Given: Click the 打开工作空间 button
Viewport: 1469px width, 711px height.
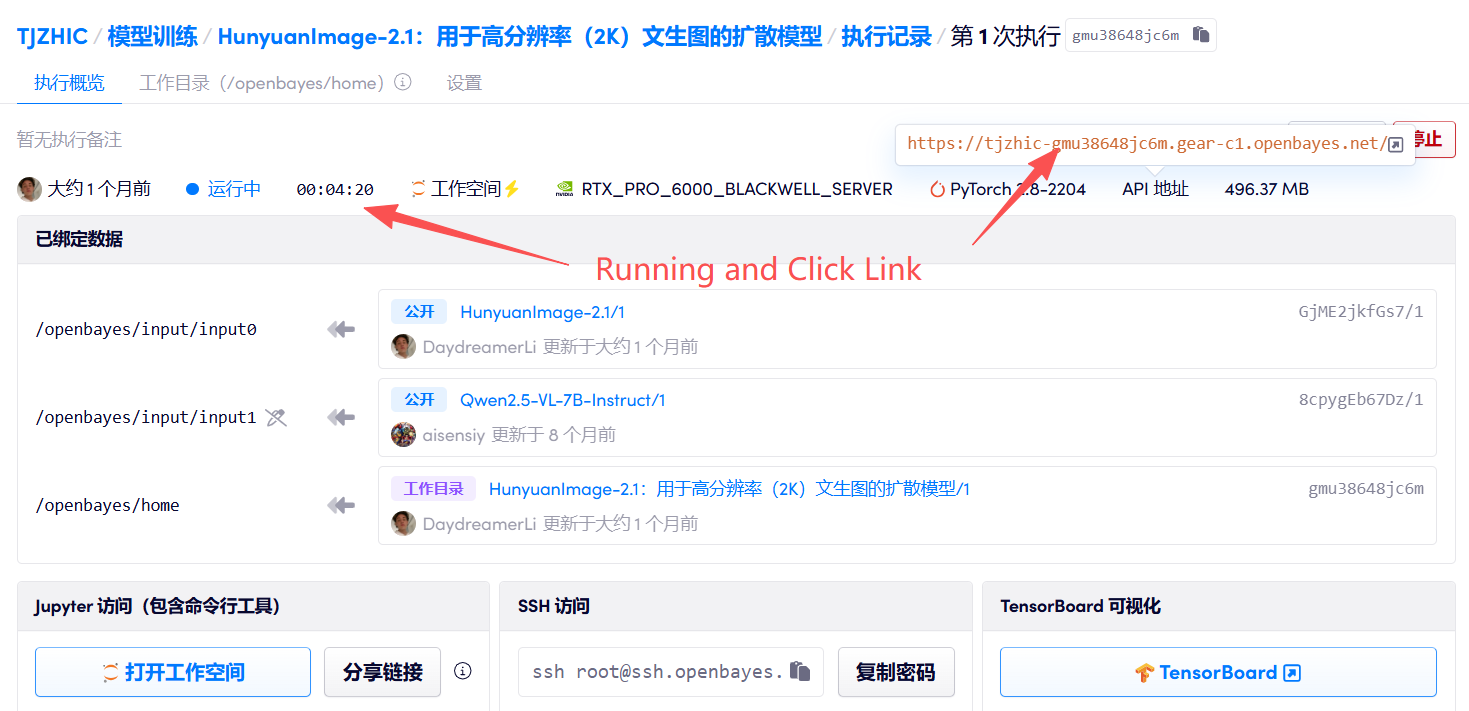Looking at the screenshot, I should coord(173,672).
